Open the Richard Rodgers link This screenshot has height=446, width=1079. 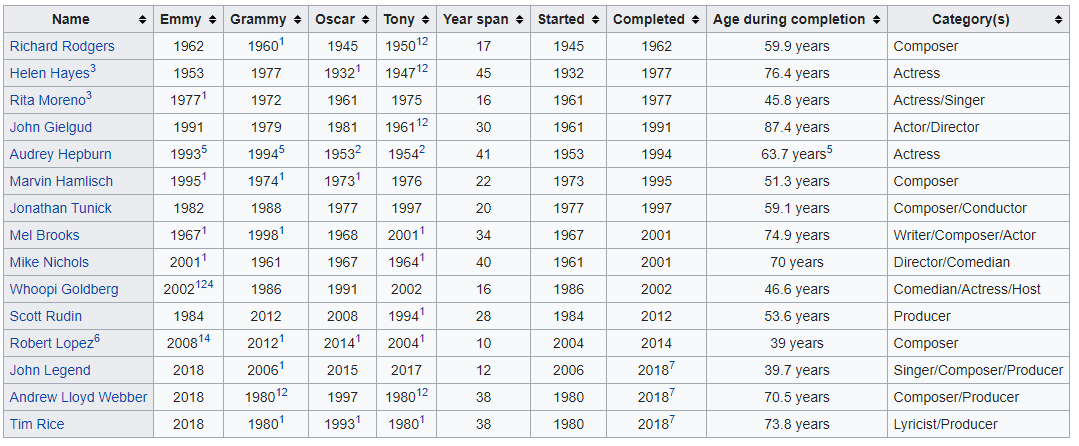(62, 46)
